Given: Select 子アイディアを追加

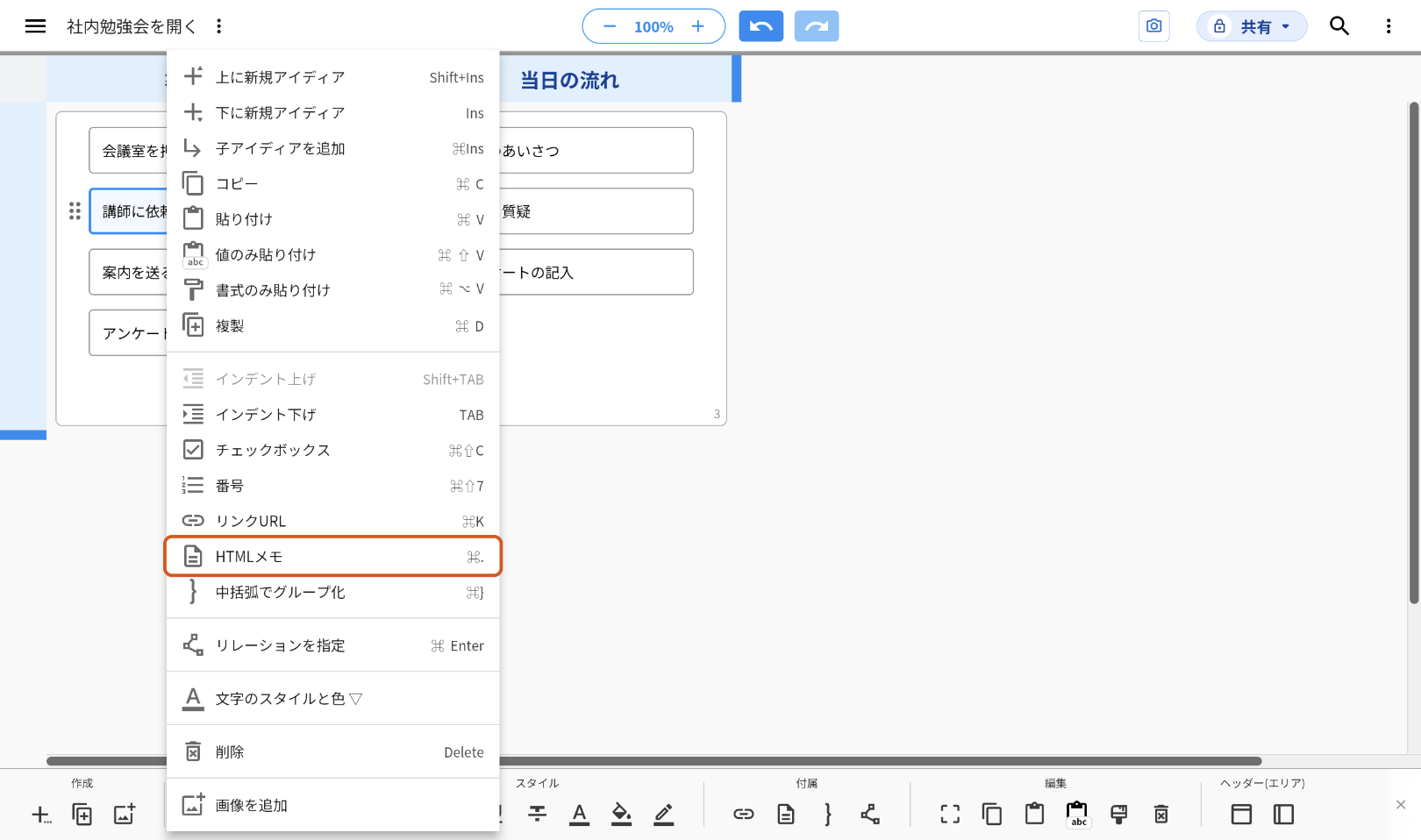Looking at the screenshot, I should [x=333, y=148].
